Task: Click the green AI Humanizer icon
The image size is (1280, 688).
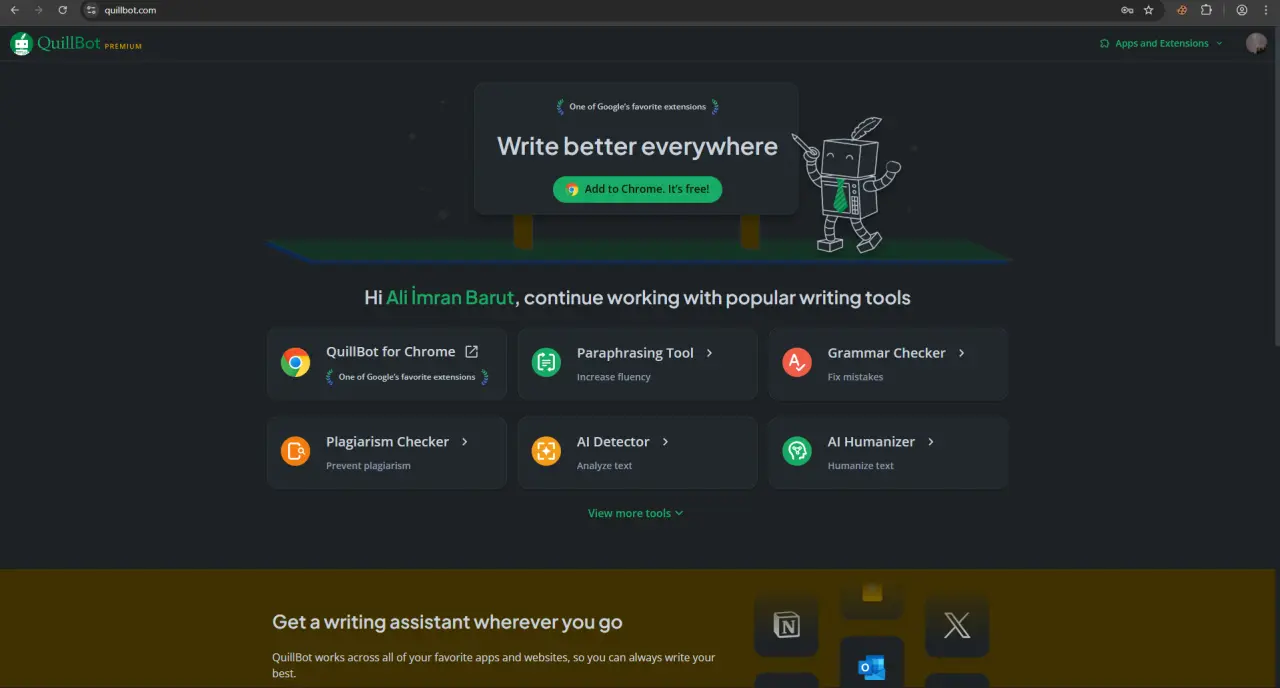Action: [x=797, y=451]
